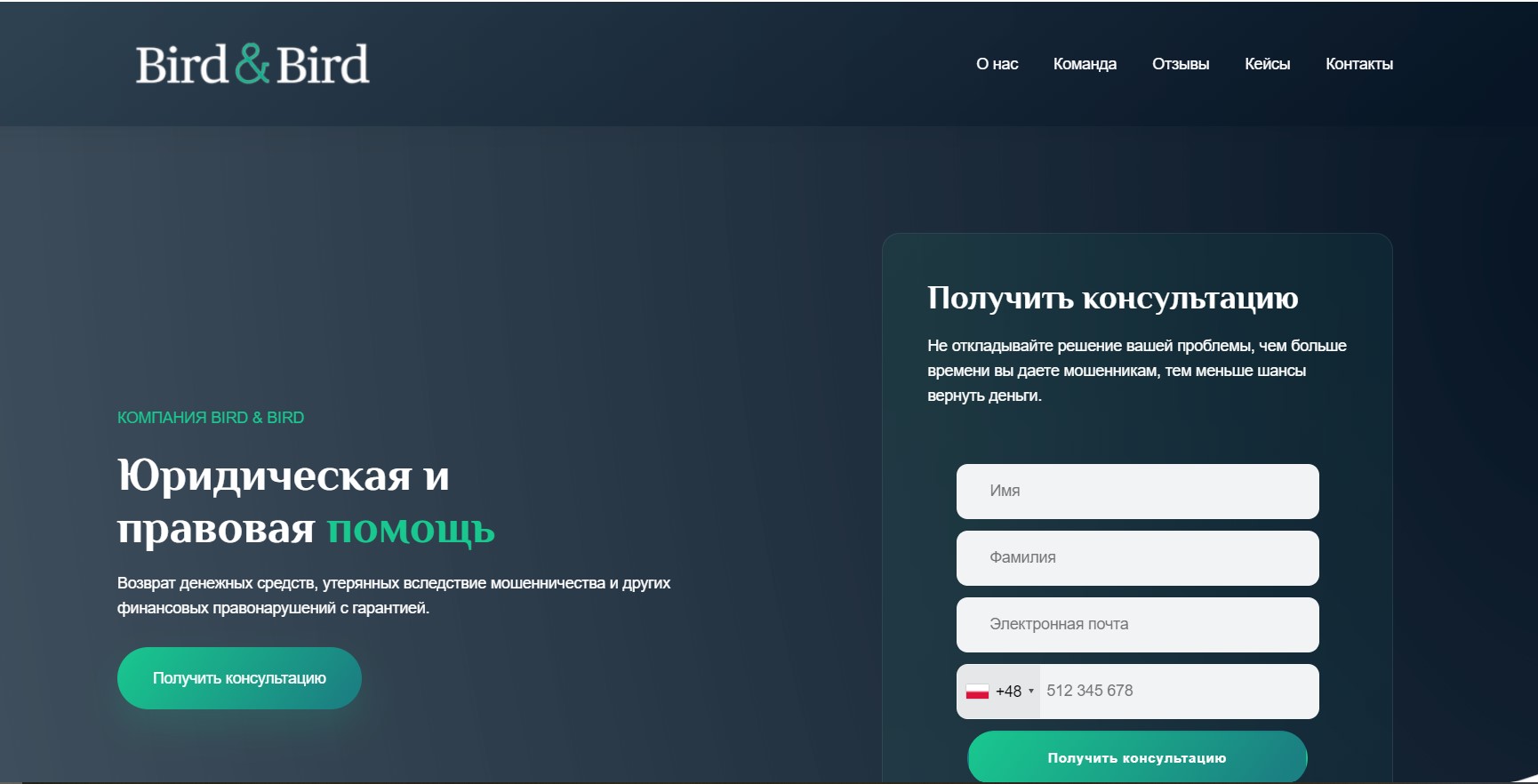Viewport: 1538px width, 784px height.
Task: Open the Отзывы navigation link
Action: (x=1181, y=64)
